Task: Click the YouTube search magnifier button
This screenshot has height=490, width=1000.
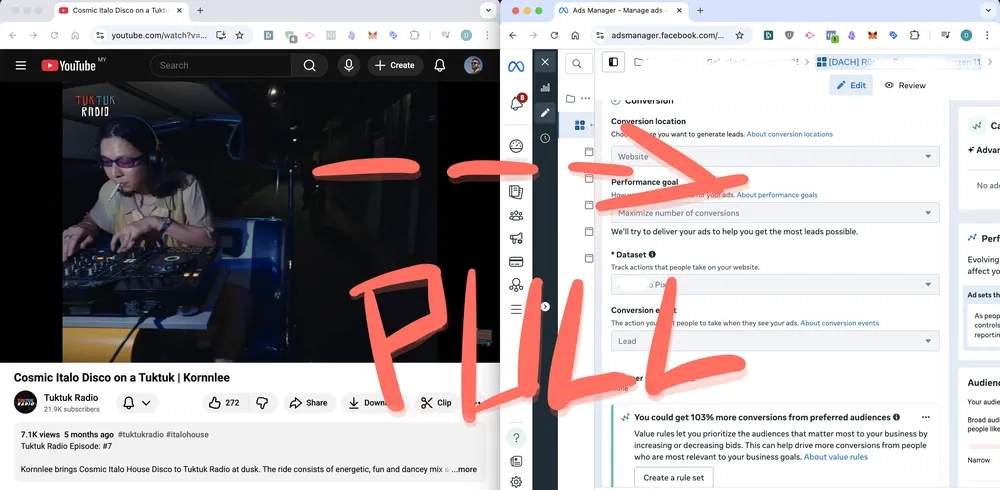Action: 309,66
